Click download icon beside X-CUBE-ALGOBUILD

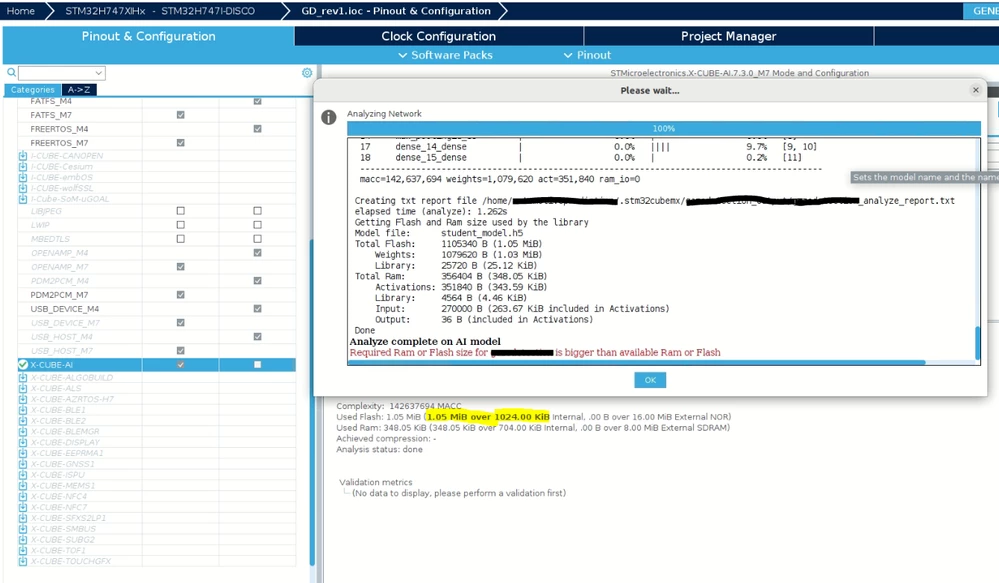click(x=23, y=378)
